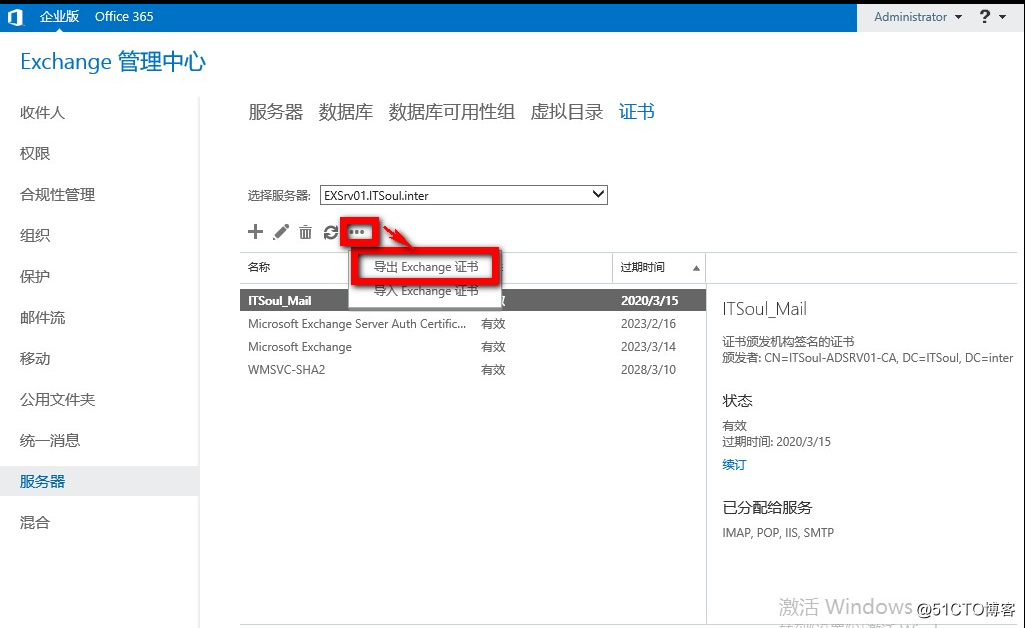Sort by the 过期时间 column header
The width and height of the screenshot is (1025, 628).
[659, 267]
